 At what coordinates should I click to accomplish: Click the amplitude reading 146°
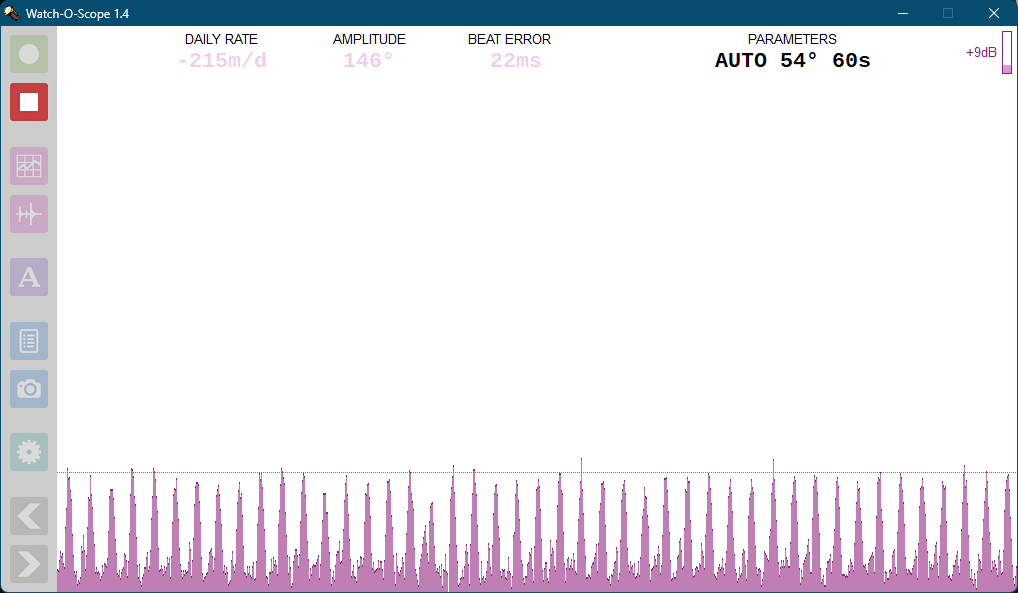[x=368, y=60]
